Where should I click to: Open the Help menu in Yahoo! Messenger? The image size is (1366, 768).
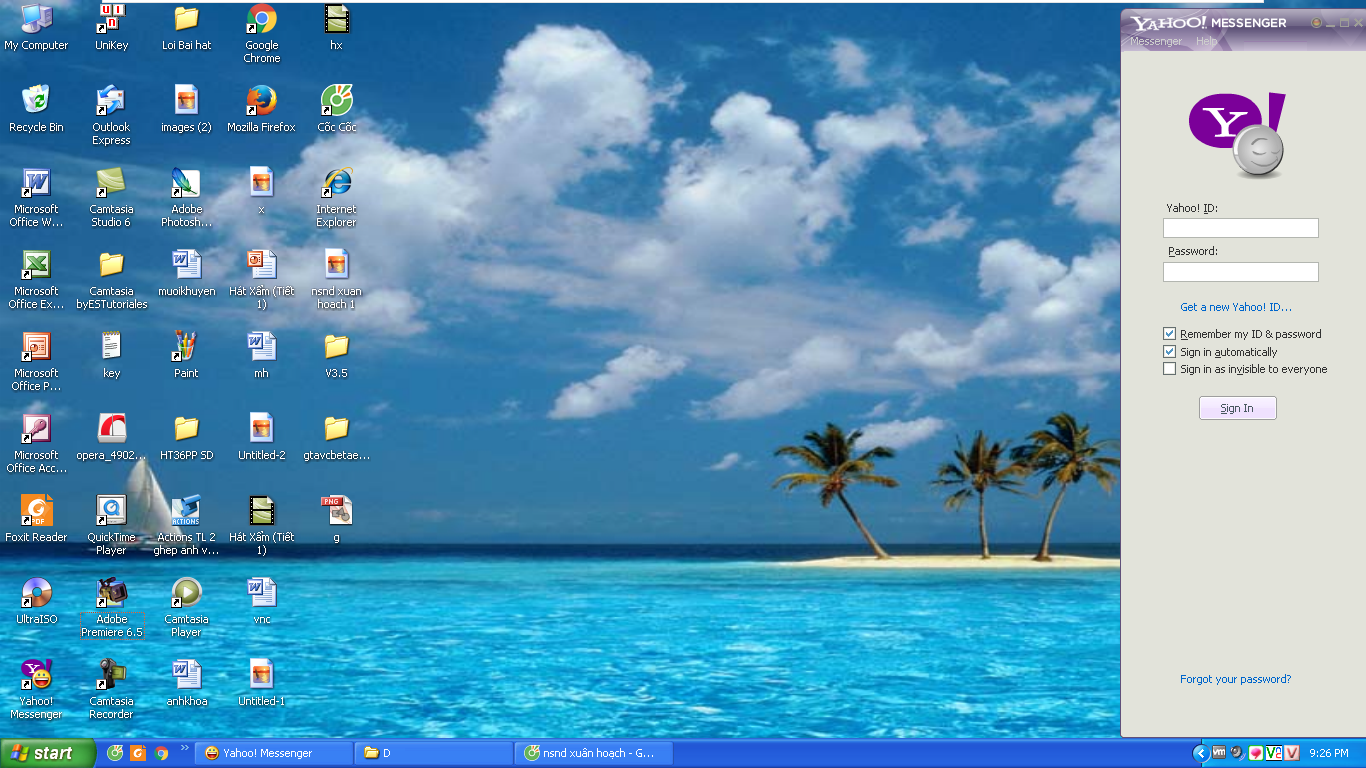[x=1206, y=41]
